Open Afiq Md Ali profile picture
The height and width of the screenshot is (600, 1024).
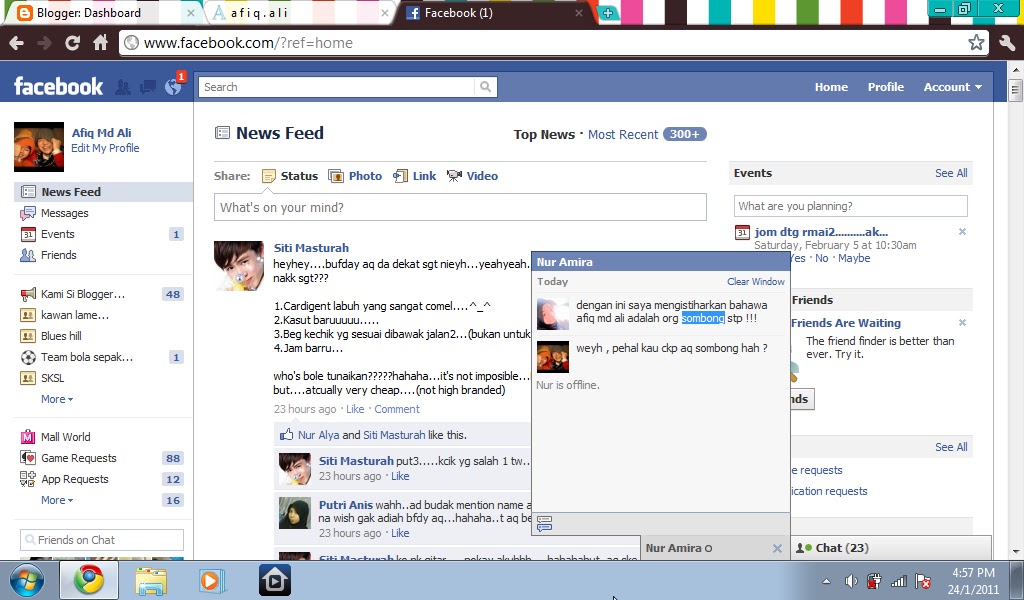(39, 147)
